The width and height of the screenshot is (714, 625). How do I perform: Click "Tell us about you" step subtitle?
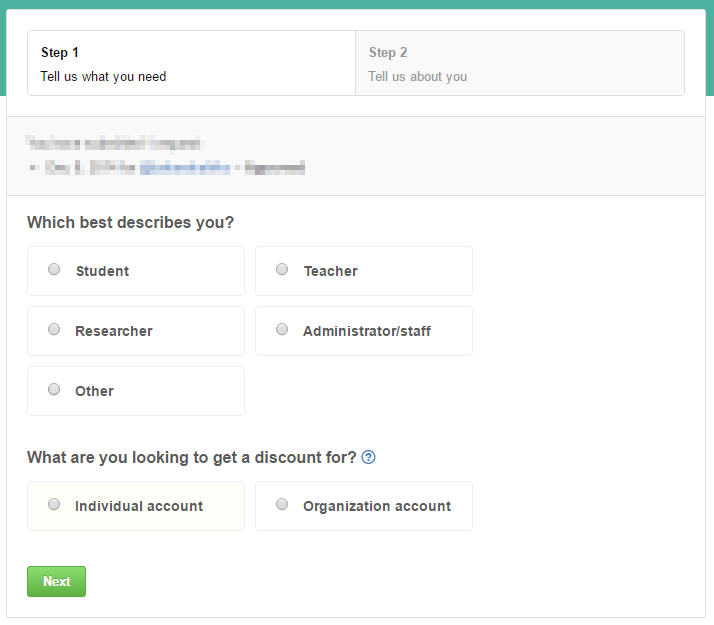coord(418,76)
